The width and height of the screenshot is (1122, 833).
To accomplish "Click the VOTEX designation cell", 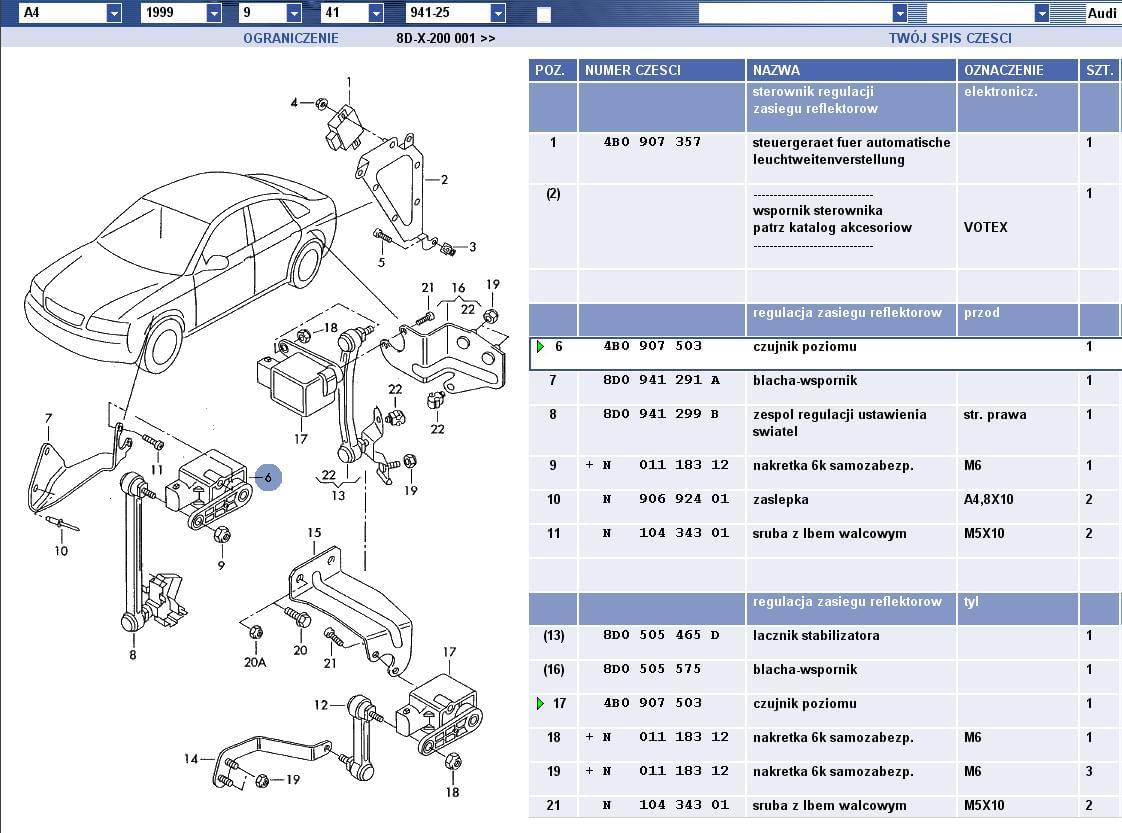I will click(x=985, y=228).
